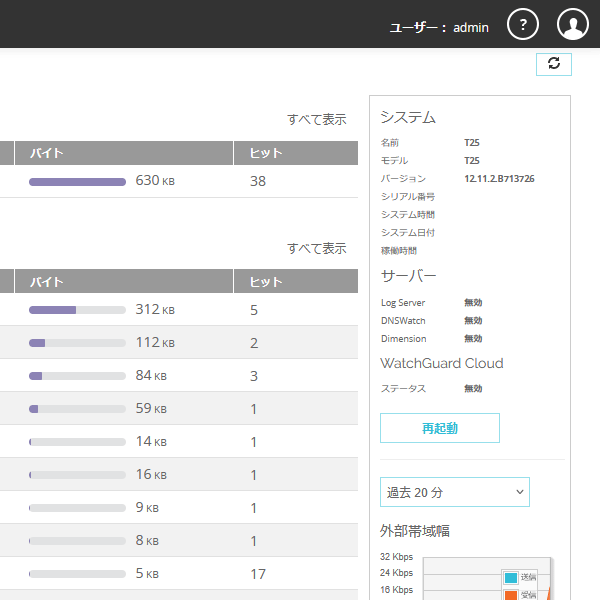Select the 59 KB row value
The image size is (600, 600).
pos(151,408)
